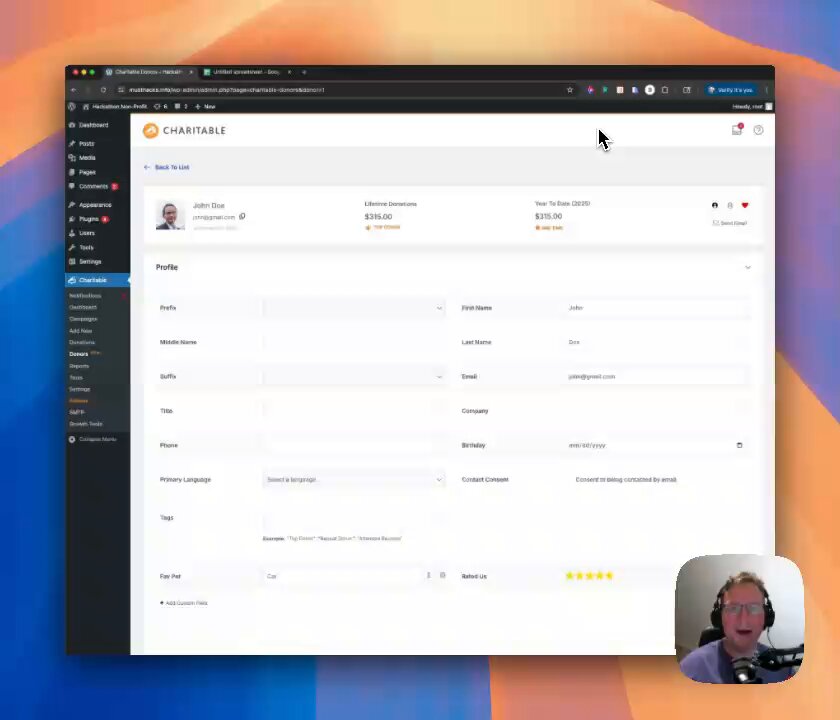The width and height of the screenshot is (840, 720).
Task: Click the Email input field
Action: [x=657, y=377]
